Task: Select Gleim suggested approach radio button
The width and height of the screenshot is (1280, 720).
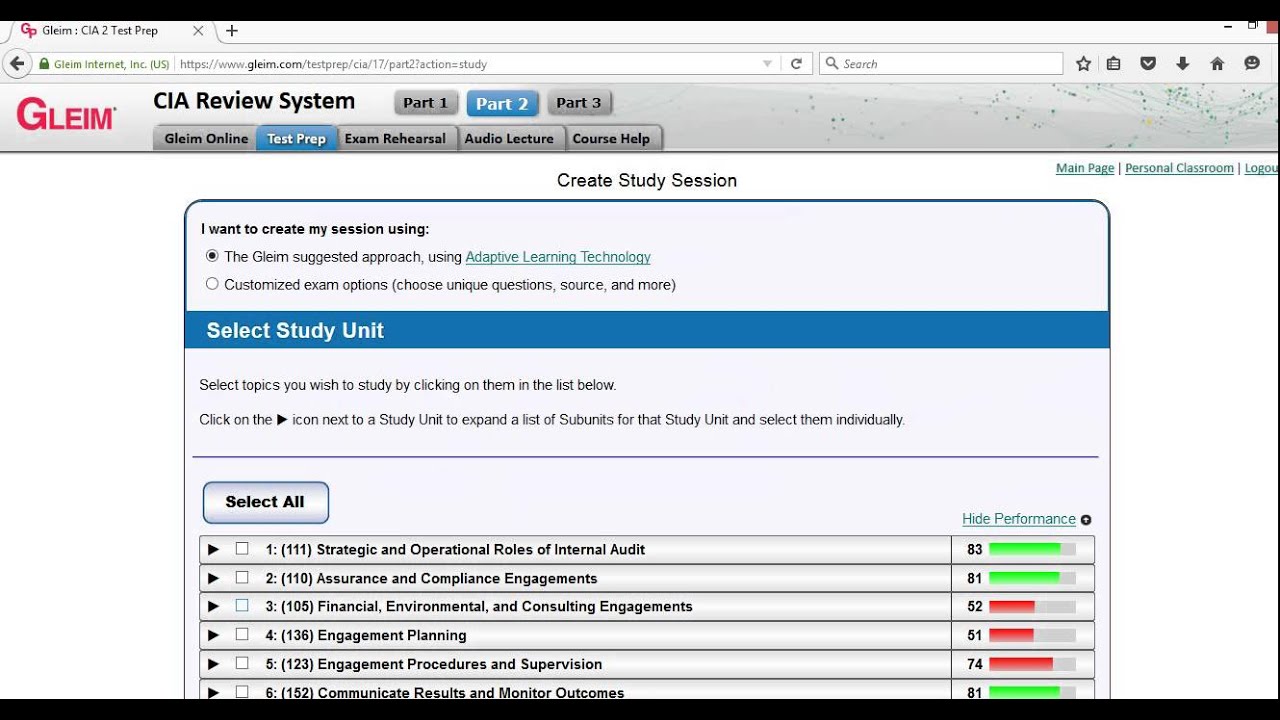Action: click(212, 256)
